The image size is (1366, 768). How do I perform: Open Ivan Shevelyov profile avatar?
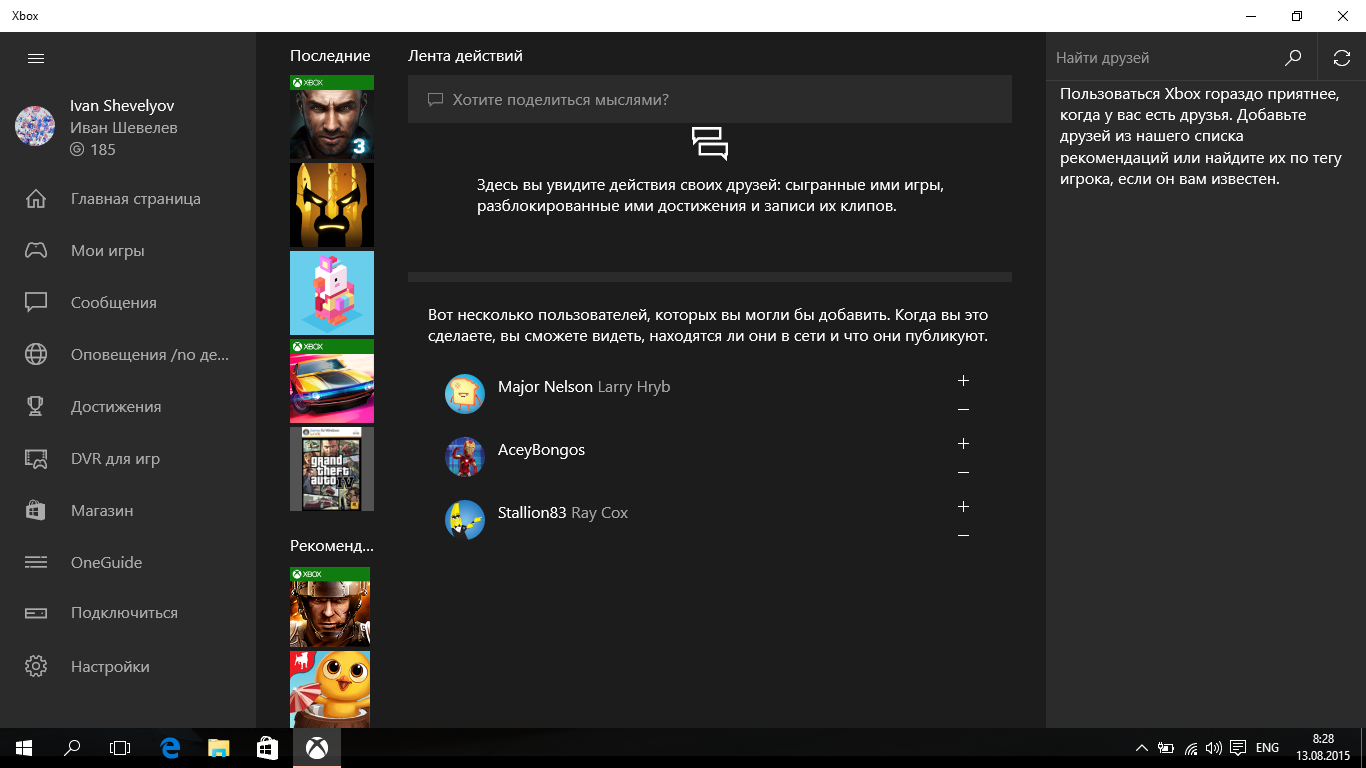click(35, 126)
